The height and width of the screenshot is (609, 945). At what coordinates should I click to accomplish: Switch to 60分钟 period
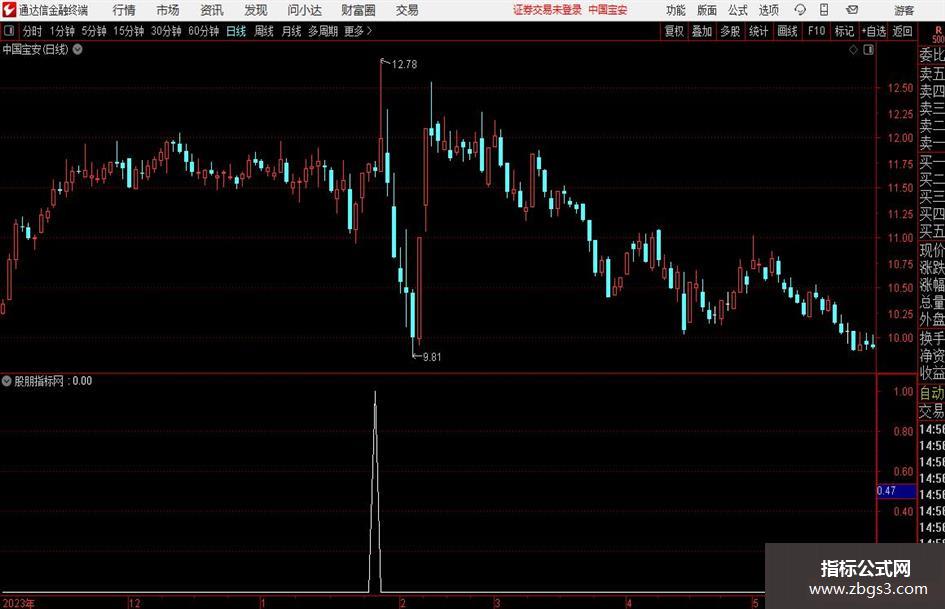click(204, 31)
